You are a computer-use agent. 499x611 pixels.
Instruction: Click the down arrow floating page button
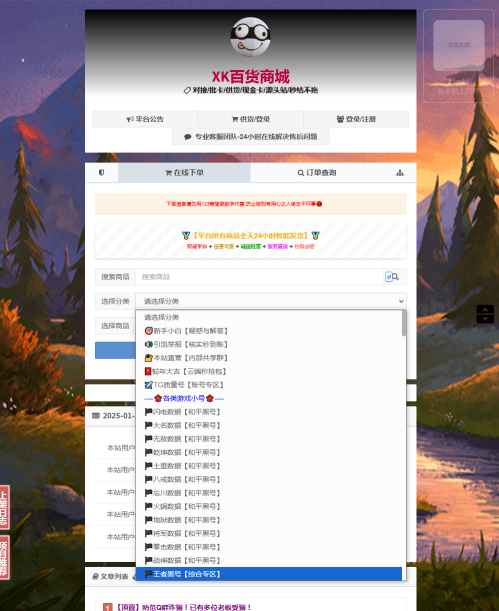(x=485, y=319)
